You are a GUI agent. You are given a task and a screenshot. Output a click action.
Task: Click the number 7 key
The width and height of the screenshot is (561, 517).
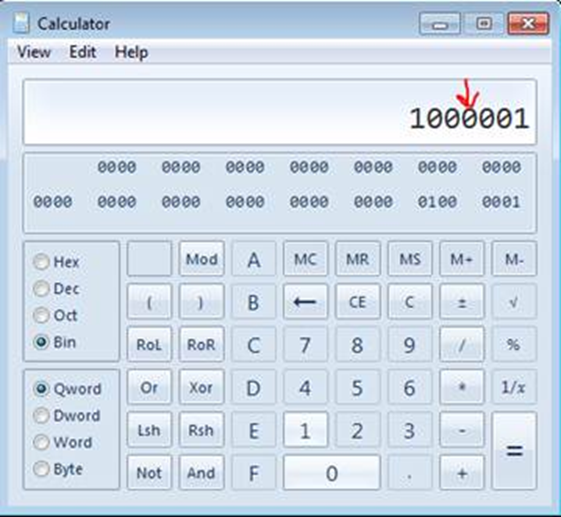[x=305, y=344]
